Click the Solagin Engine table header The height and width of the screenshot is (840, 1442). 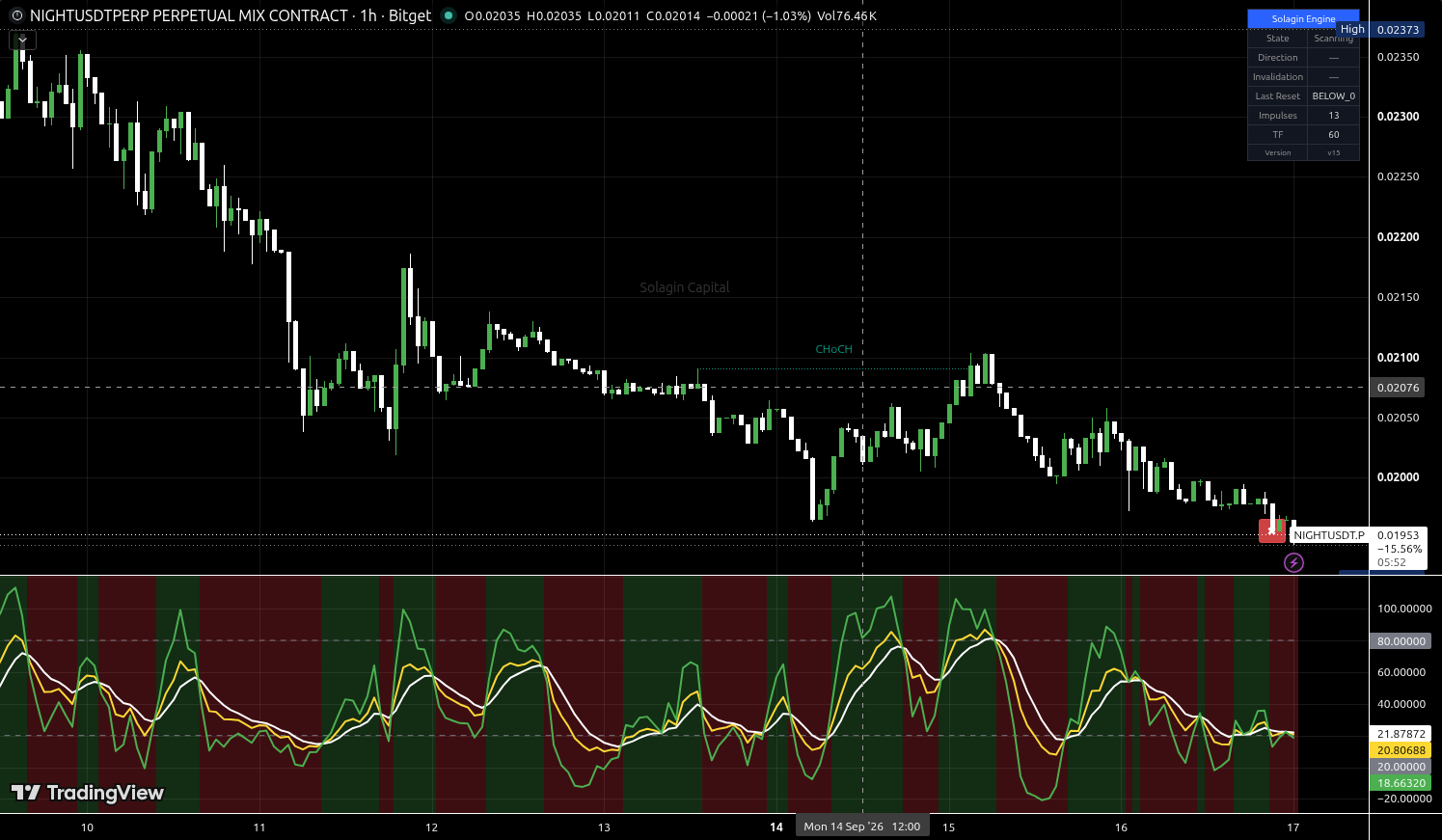coord(1303,18)
